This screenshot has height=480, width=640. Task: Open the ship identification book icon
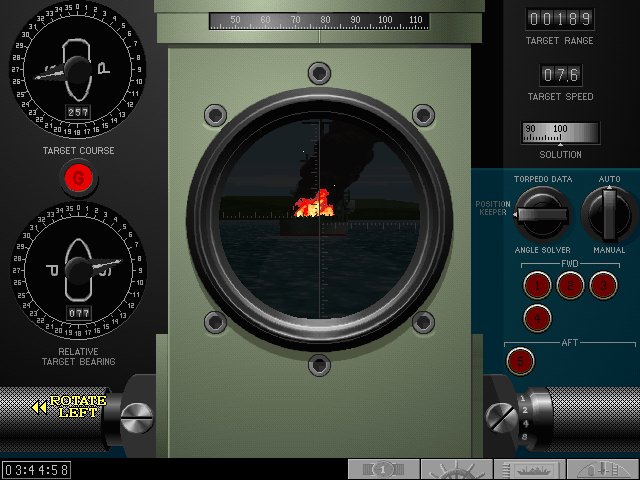[x=530, y=469]
